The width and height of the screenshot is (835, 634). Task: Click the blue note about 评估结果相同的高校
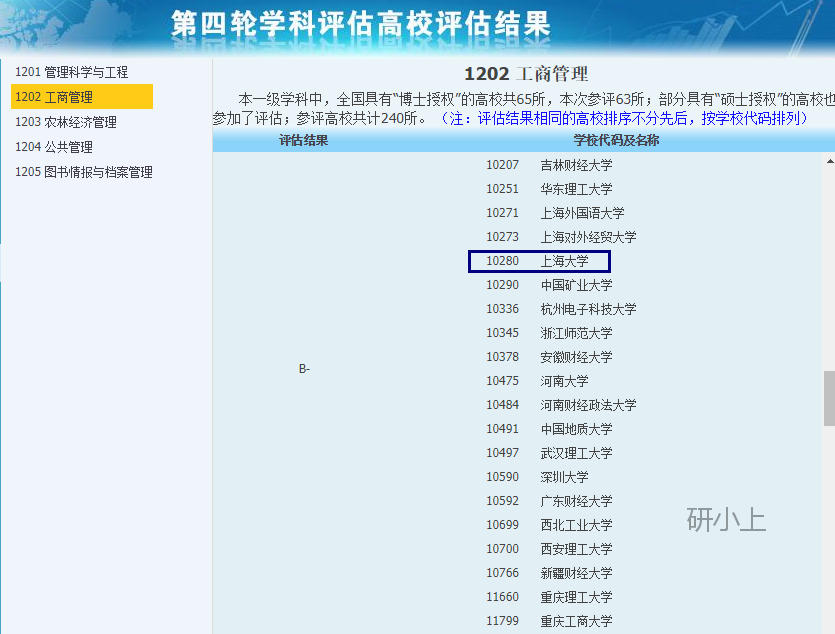(624, 118)
